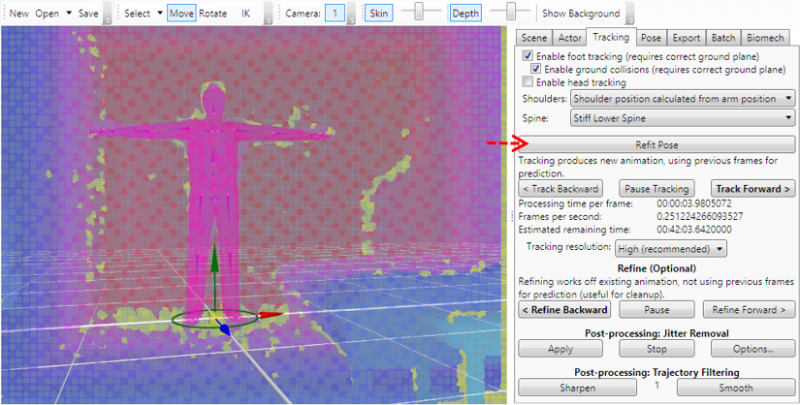800x405 pixels.
Task: Click the New toolbar item
Action: pos(19,13)
